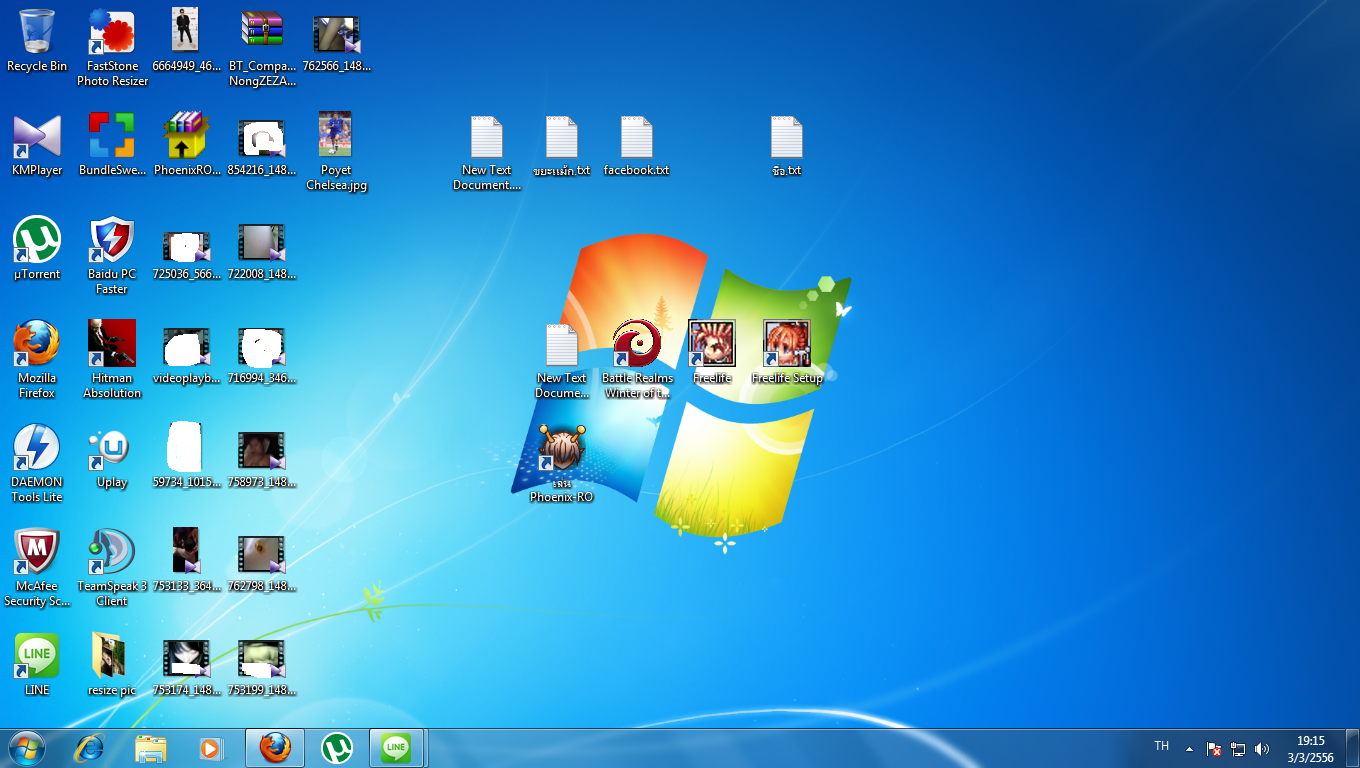Select the Mozilla Firefox desktop shortcut
The image size is (1360, 768).
click(37, 360)
